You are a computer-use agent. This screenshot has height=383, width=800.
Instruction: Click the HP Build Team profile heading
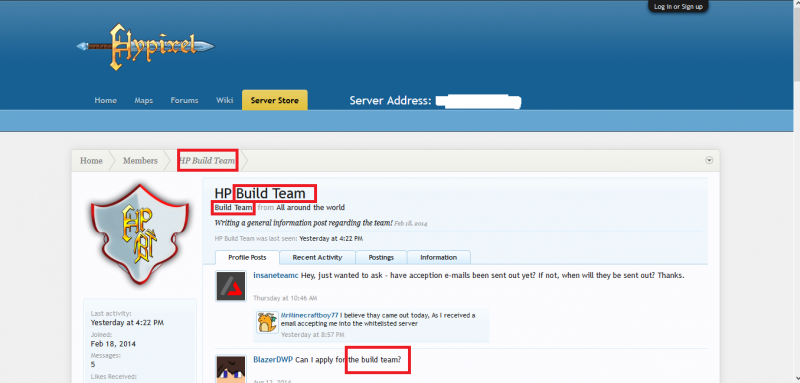coord(260,193)
